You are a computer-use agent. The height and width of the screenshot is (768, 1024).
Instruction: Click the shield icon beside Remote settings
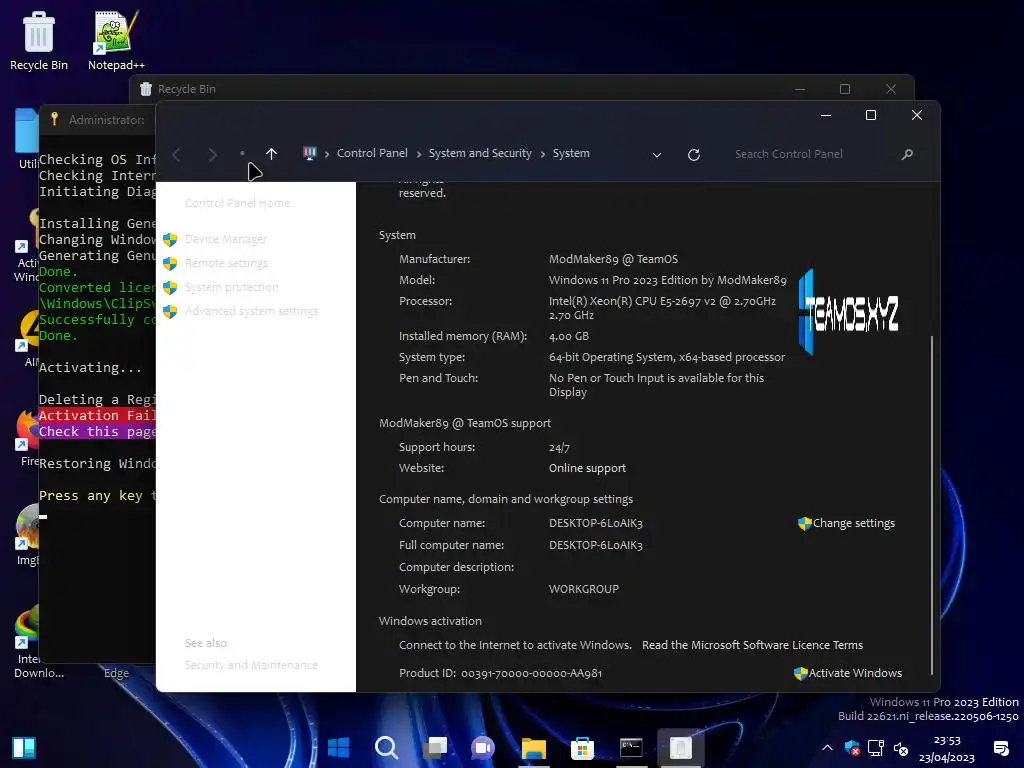tap(170, 264)
